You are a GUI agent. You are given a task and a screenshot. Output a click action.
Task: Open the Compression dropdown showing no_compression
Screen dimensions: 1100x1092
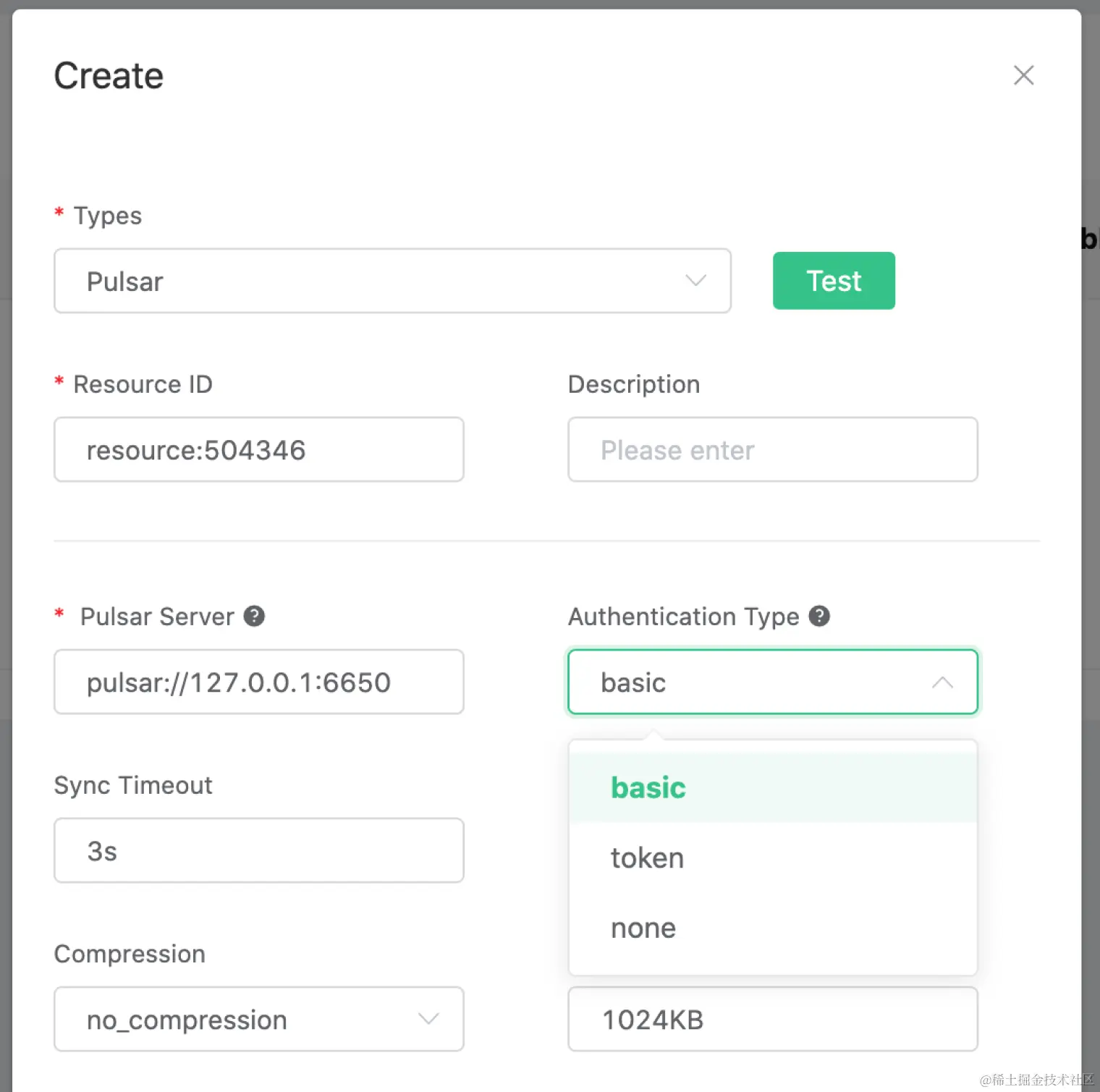coord(259,1019)
